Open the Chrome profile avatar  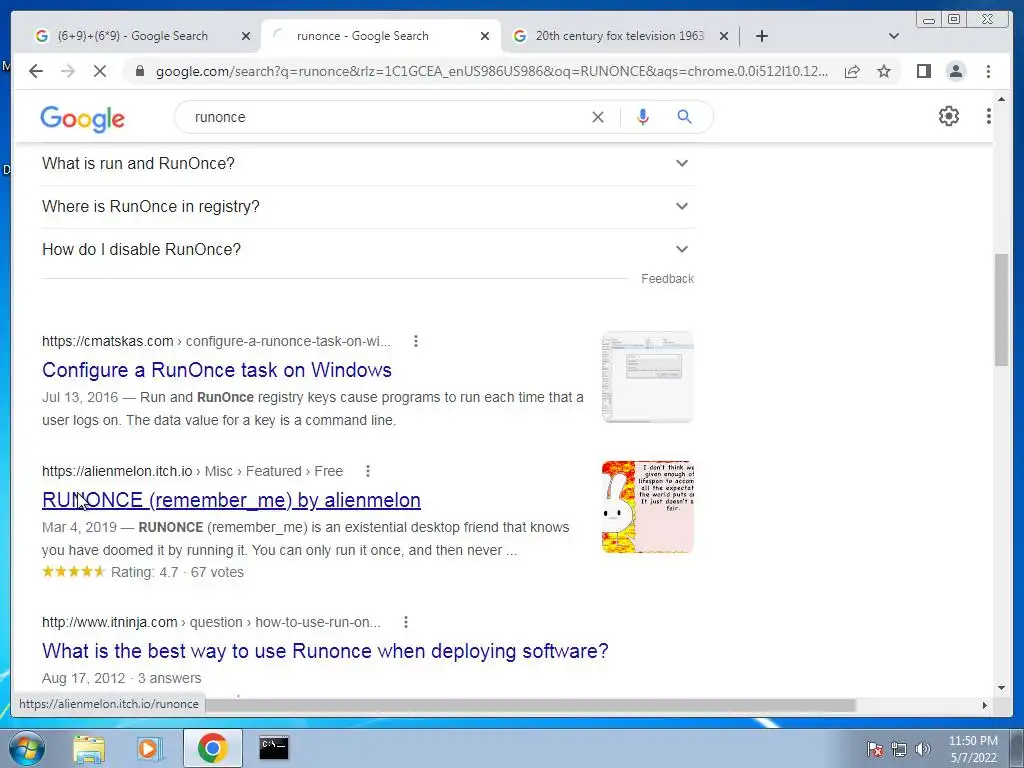click(x=955, y=71)
